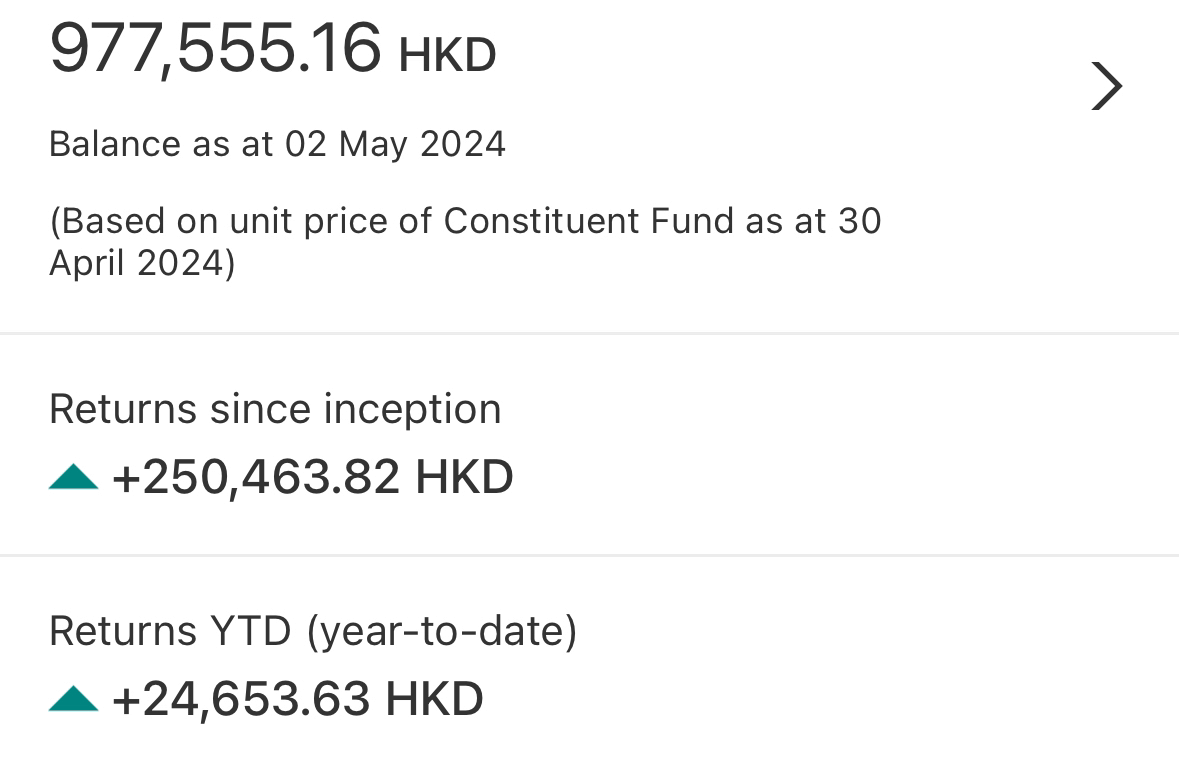The width and height of the screenshot is (1179, 771).
Task: Tap the HKD label beside the balance
Action: pos(447,56)
